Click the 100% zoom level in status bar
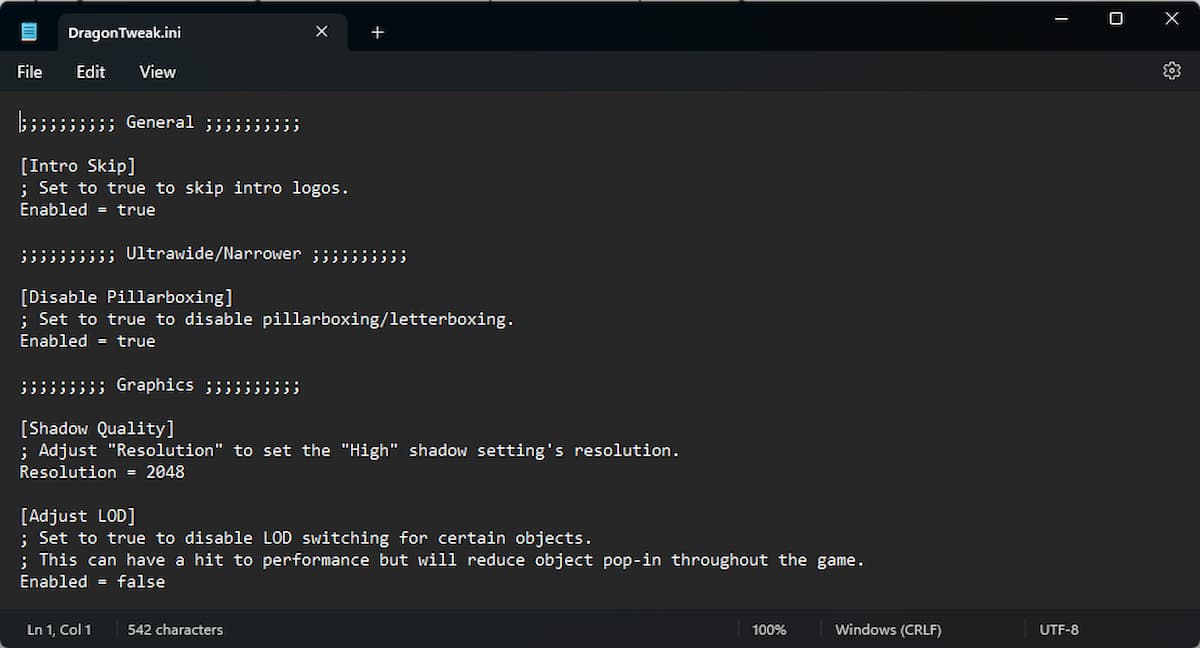1200x648 pixels. click(769, 630)
